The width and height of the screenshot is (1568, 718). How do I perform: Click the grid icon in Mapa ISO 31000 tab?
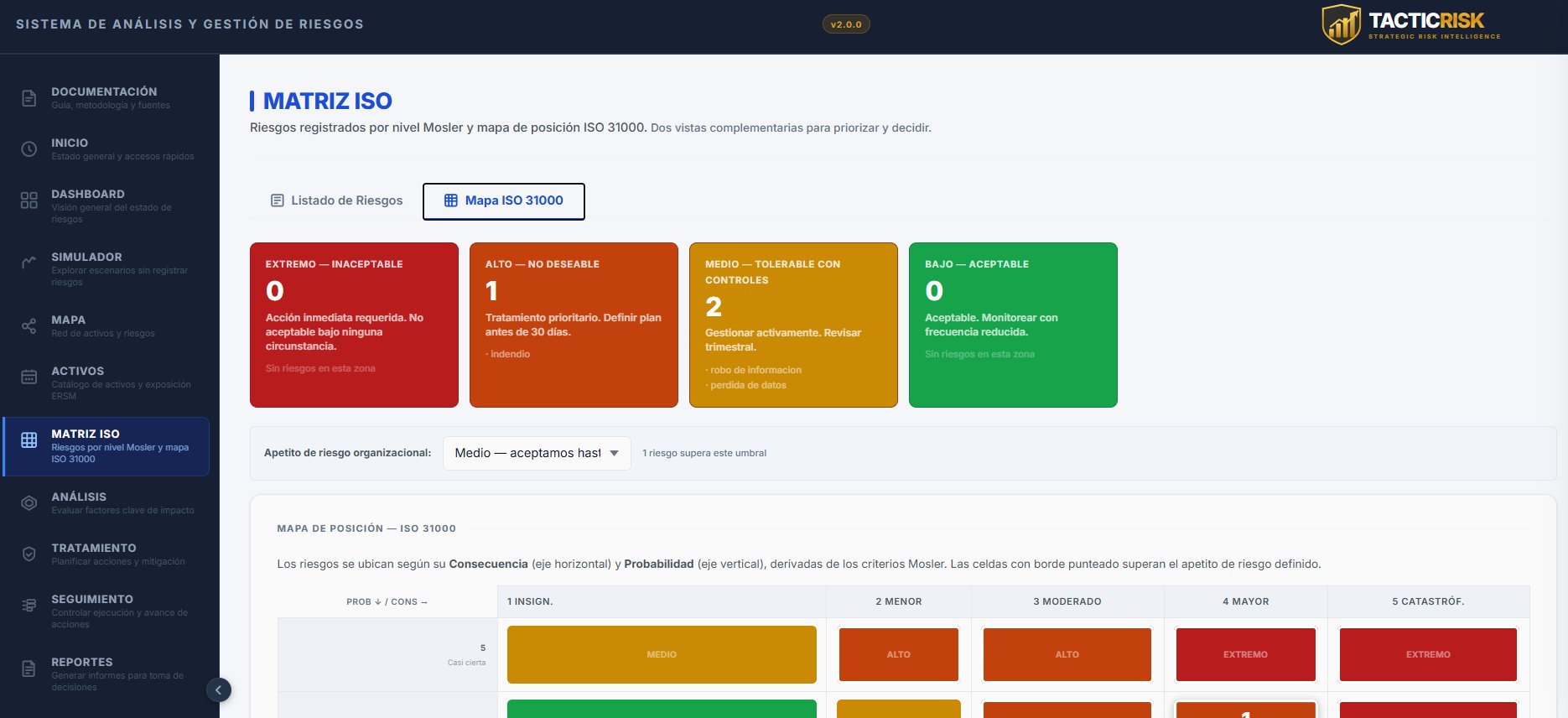(x=451, y=200)
